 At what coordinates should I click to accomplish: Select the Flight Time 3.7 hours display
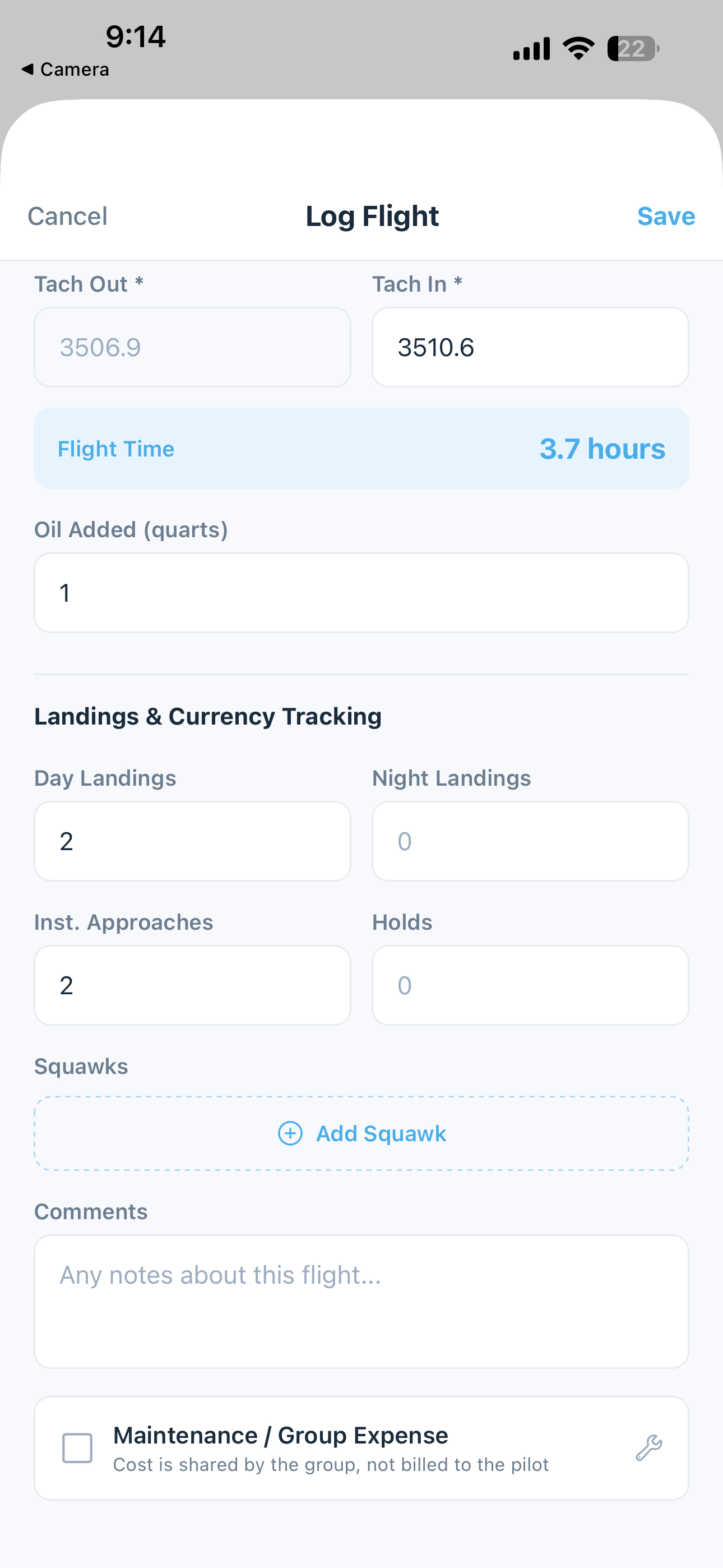pyautogui.click(x=361, y=448)
